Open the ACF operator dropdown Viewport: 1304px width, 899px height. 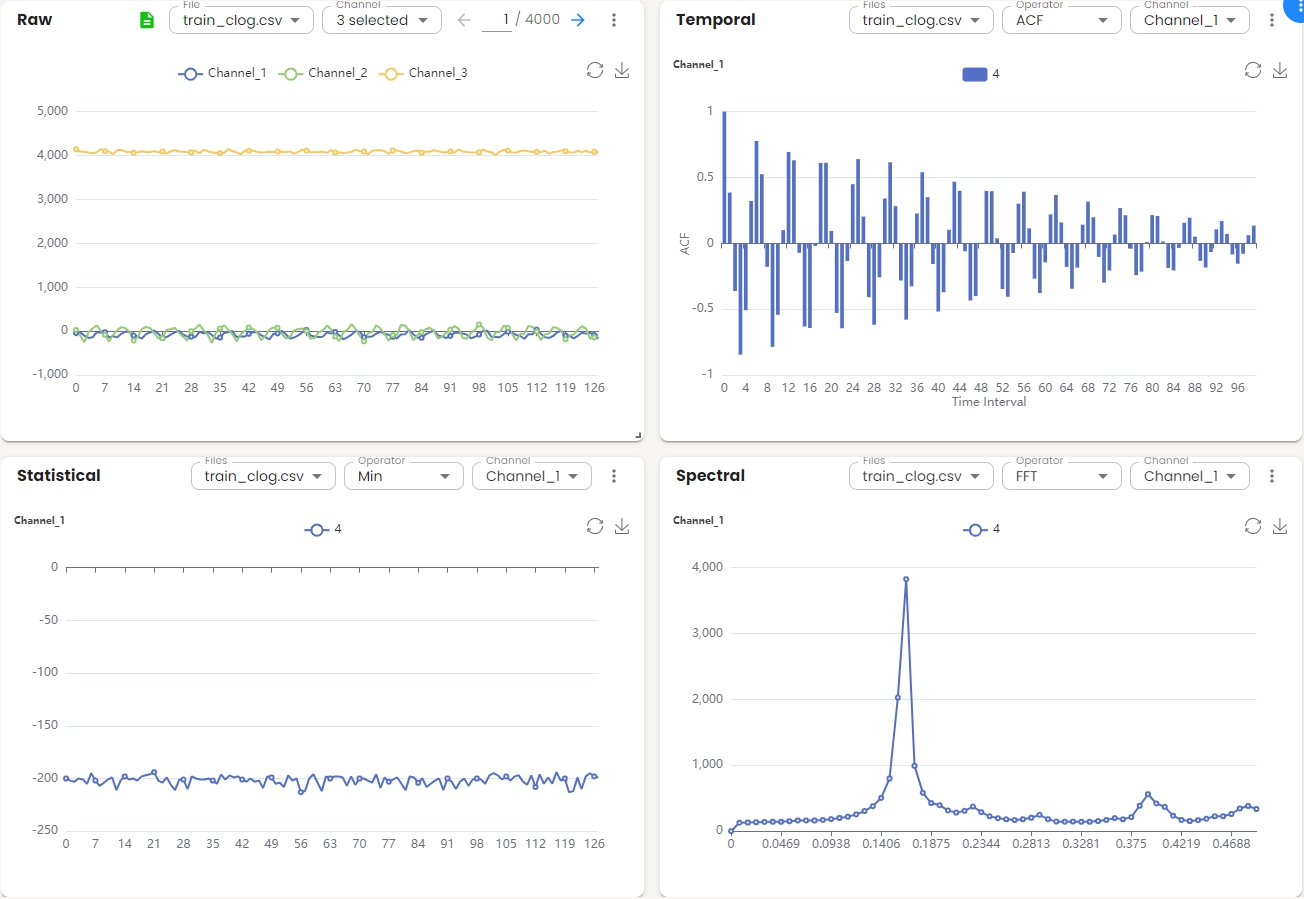[1062, 20]
